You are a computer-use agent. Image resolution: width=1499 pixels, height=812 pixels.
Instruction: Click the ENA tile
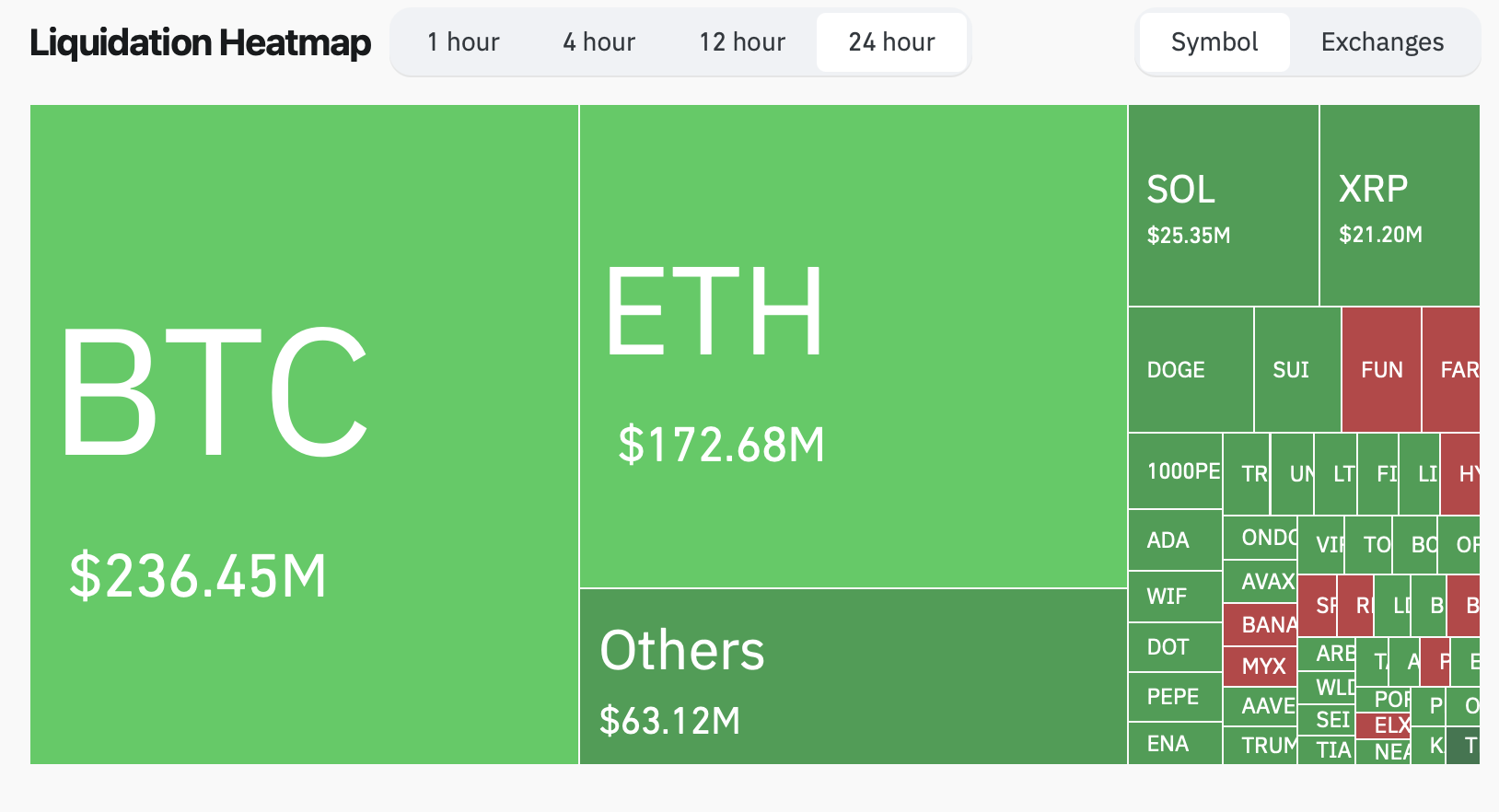coord(1175,744)
